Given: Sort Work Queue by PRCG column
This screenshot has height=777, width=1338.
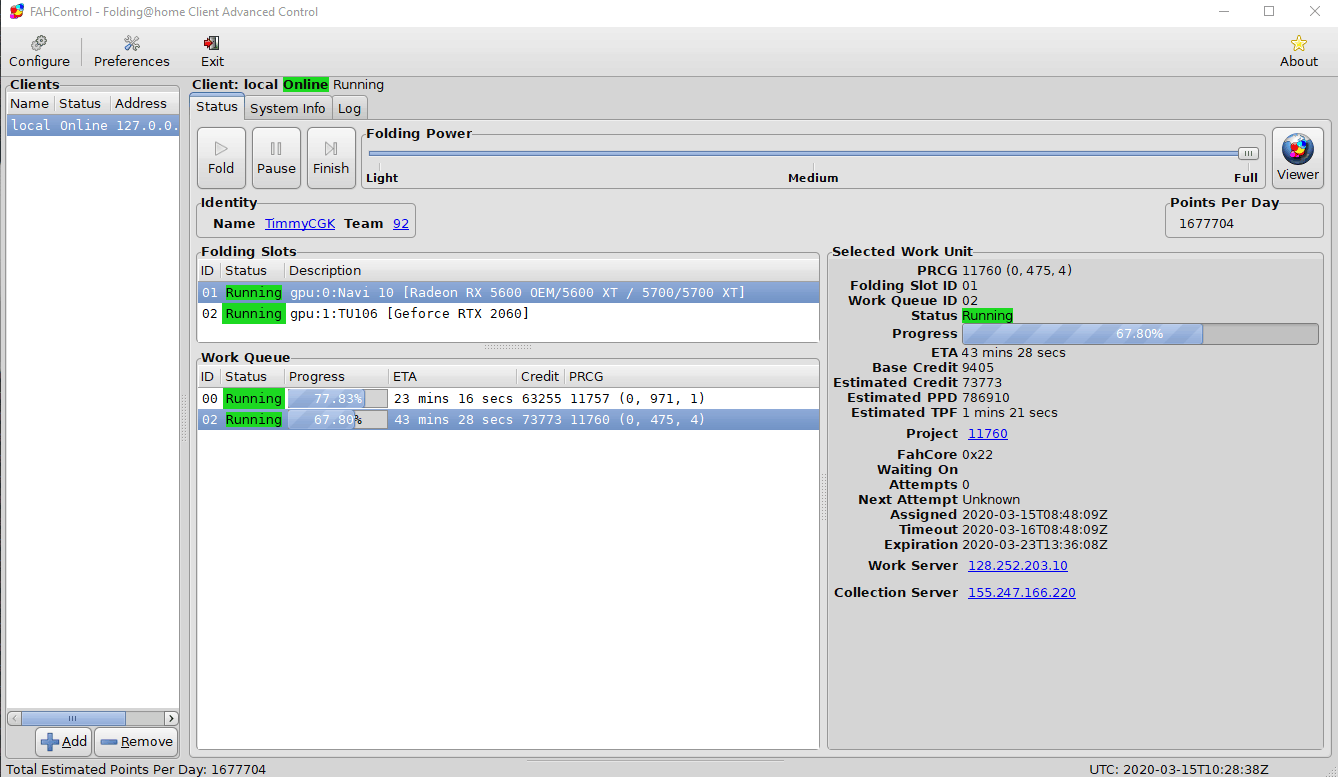Looking at the screenshot, I should [x=691, y=377].
